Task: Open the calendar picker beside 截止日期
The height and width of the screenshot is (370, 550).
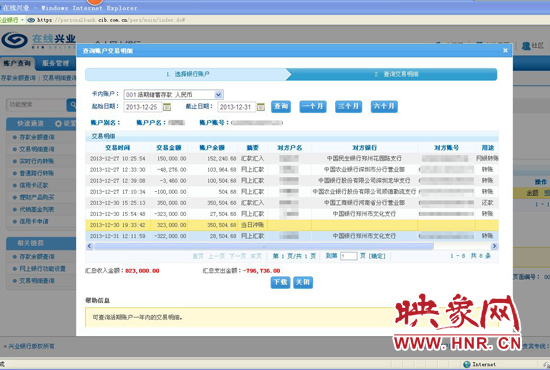Action: point(261,107)
